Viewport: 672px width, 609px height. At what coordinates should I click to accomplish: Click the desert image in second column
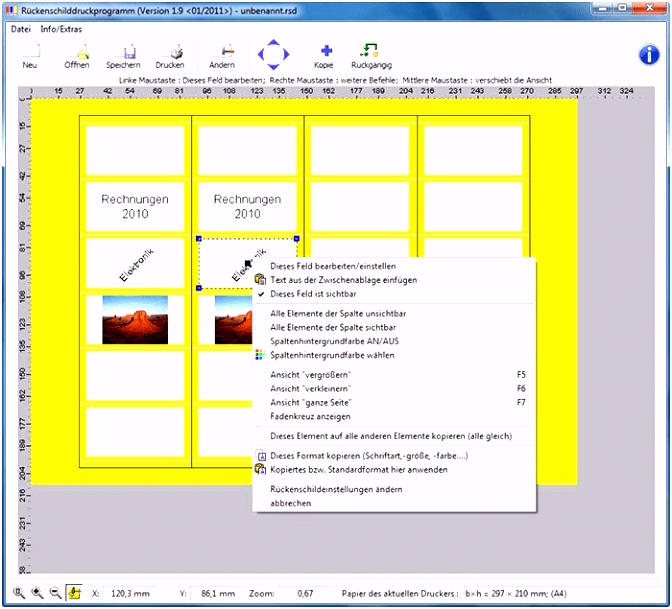click(233, 320)
